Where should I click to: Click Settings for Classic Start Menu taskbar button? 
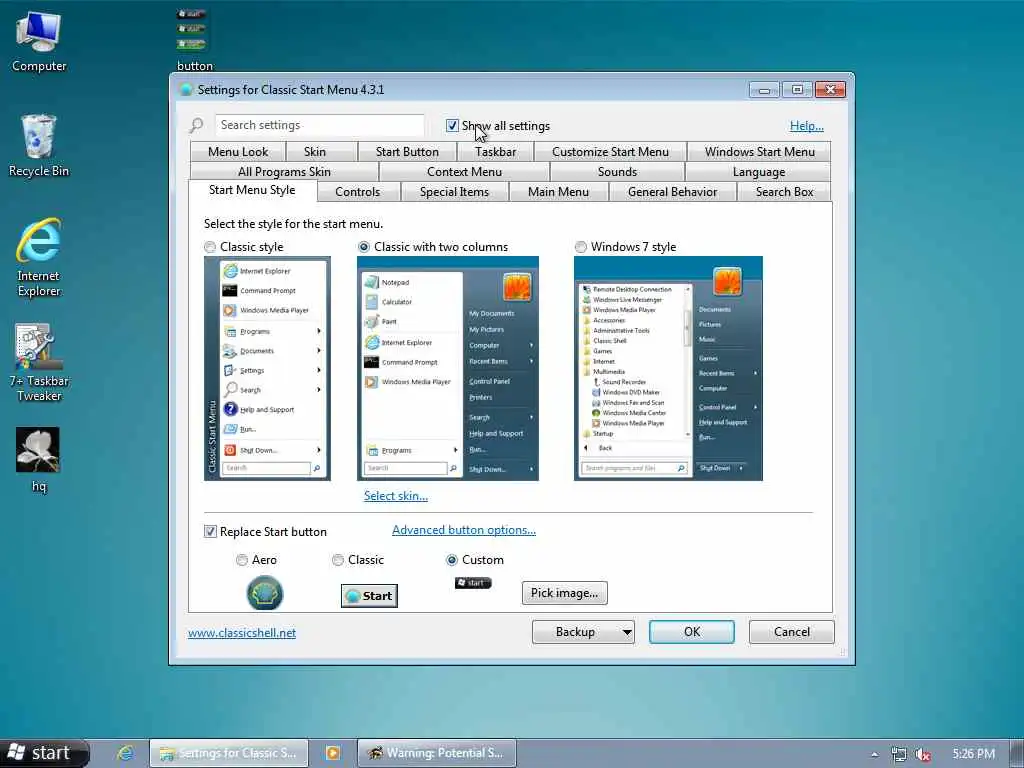tap(228, 753)
